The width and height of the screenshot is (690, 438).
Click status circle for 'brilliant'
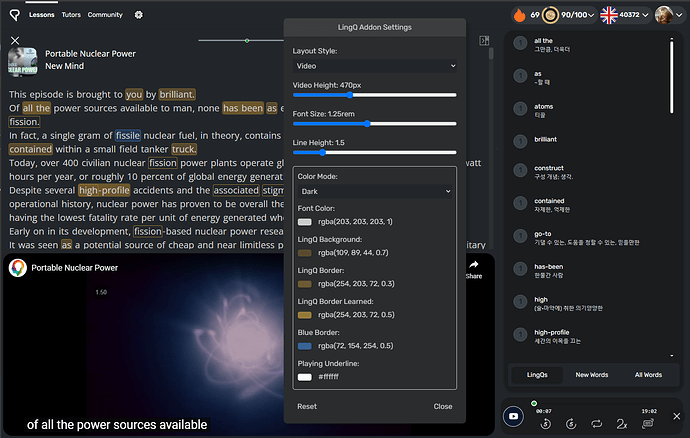(520, 141)
